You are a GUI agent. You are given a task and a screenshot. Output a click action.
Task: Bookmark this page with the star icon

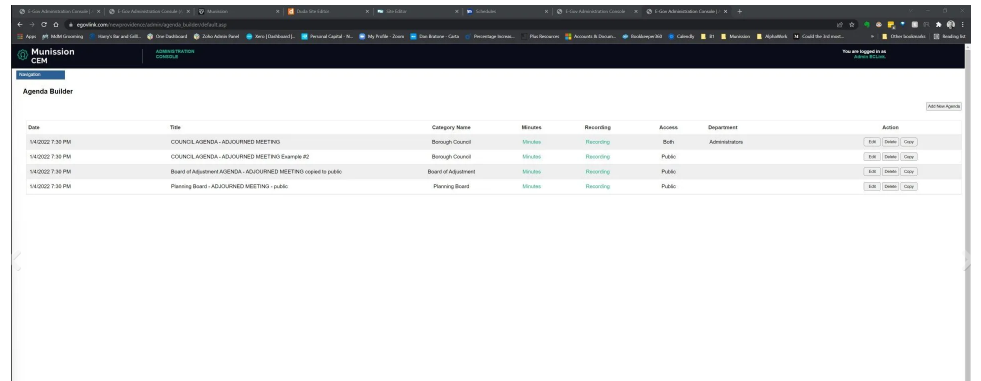pyautogui.click(x=851, y=24)
